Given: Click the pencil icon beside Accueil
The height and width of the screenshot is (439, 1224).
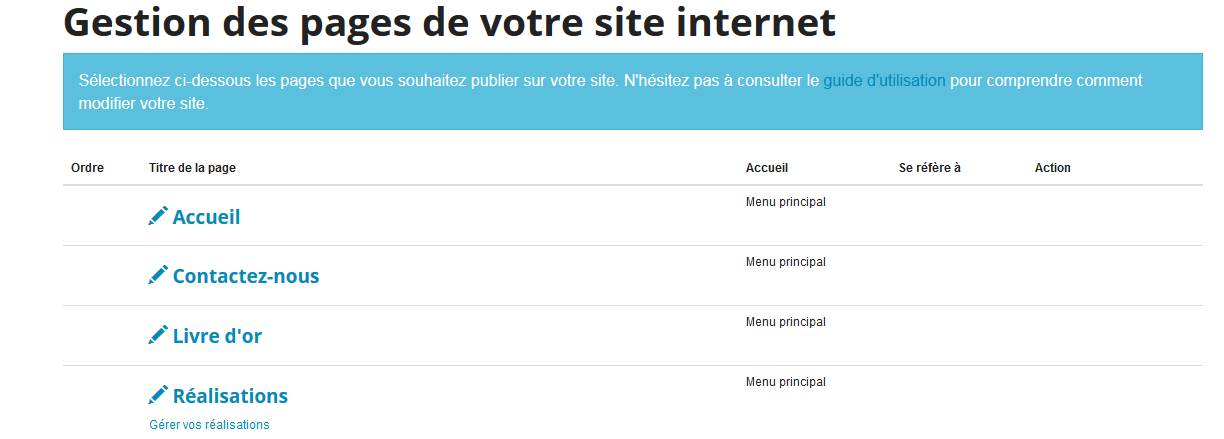Looking at the screenshot, I should [158, 216].
